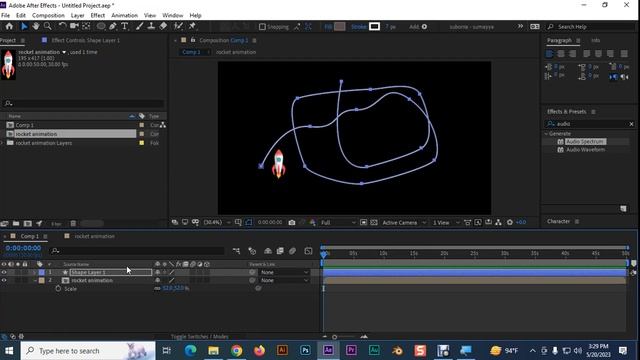Screen dimensions: 640x360
Task: Expand the Shape Layer 1 properties
Action: tap(35, 272)
